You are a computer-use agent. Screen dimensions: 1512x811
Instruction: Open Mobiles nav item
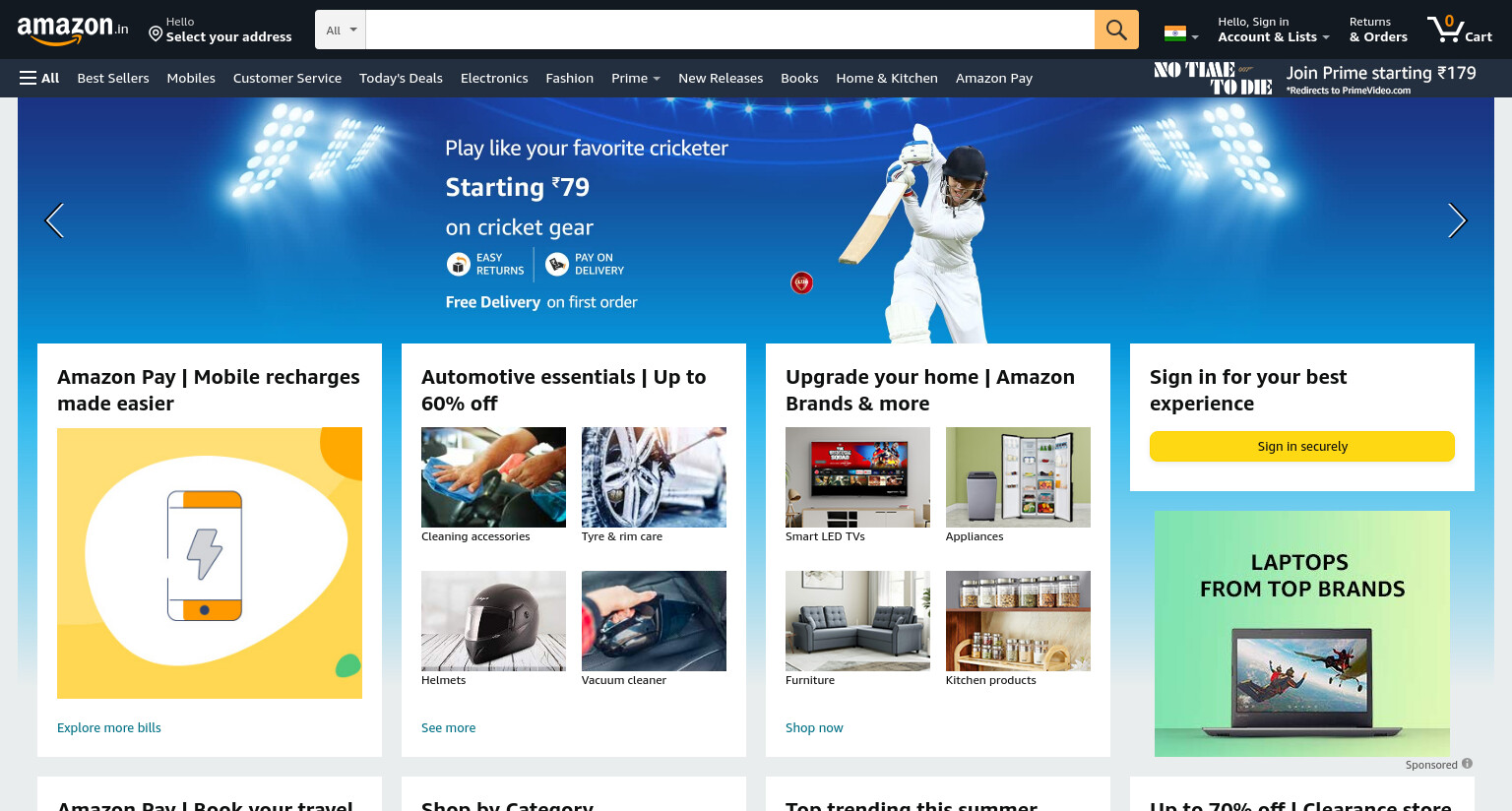point(191,78)
